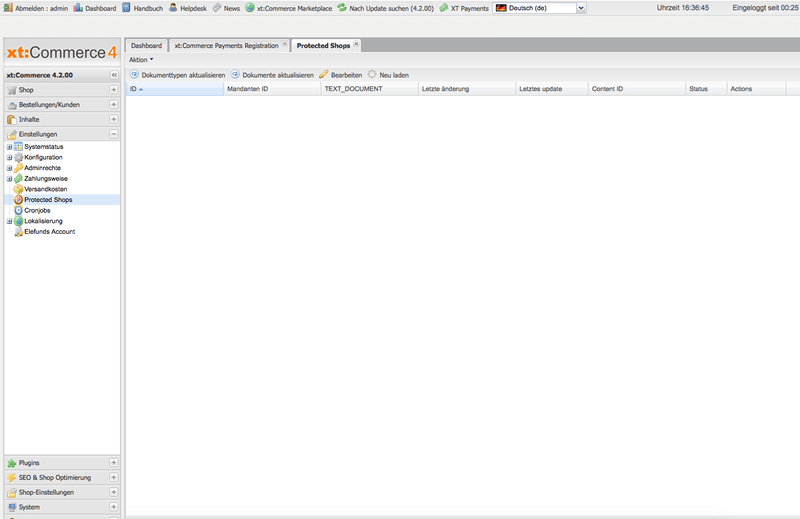Click the update search arrows icon

[342, 8]
